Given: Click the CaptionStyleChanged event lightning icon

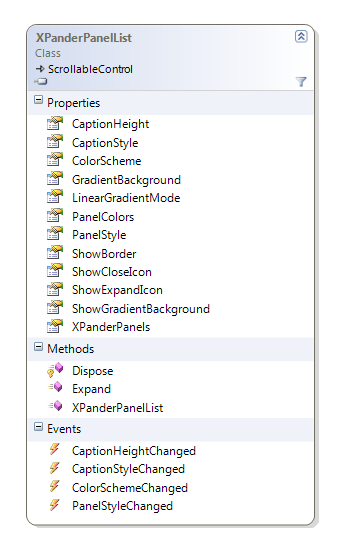Looking at the screenshot, I should [55, 468].
